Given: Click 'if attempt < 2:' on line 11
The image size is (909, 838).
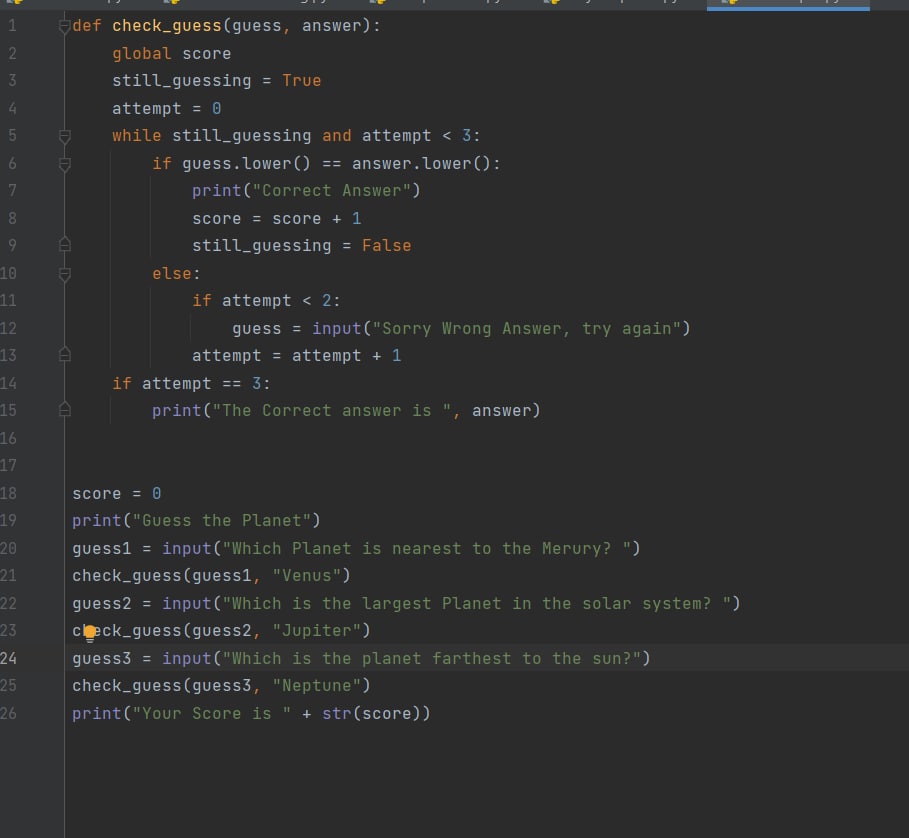Looking at the screenshot, I should click(266, 301).
